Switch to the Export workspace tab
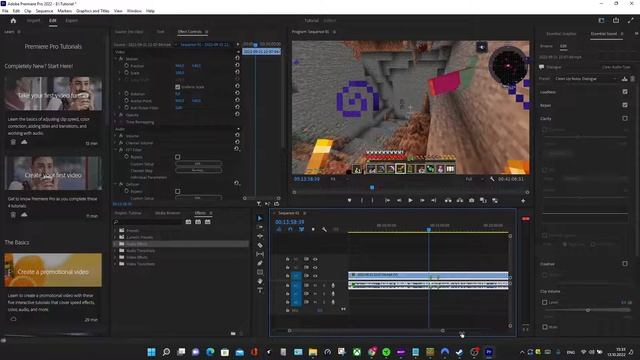 [71, 20]
